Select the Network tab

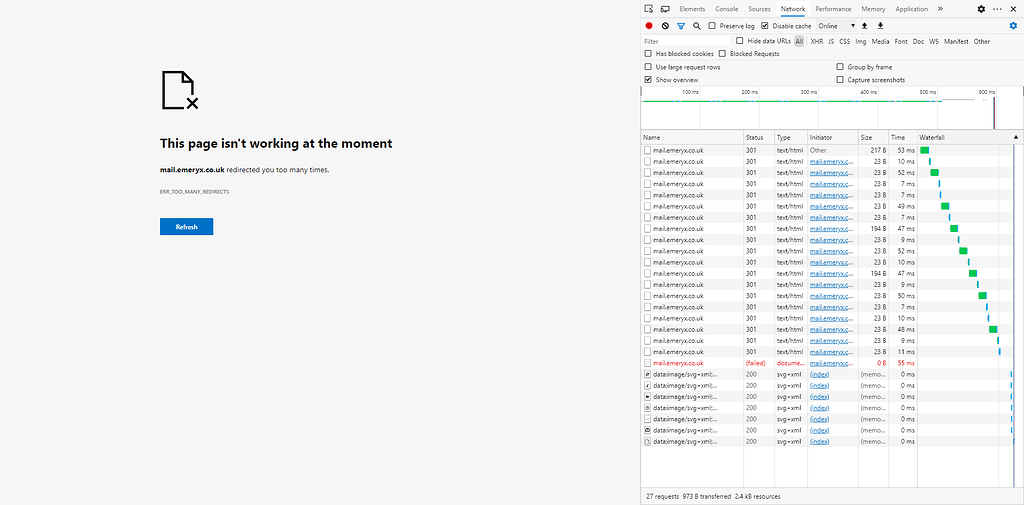(x=793, y=9)
